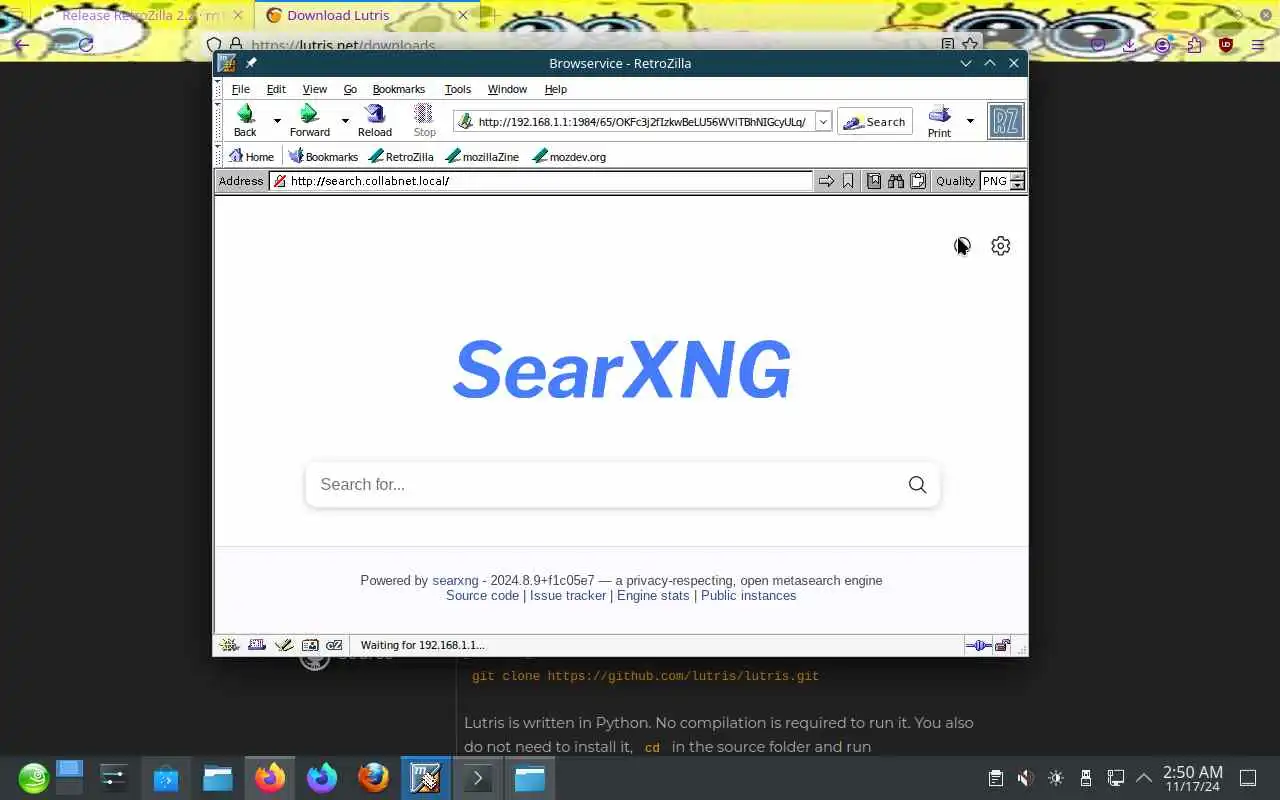This screenshot has height=800, width=1280.
Task: Click the download/save page icon in Address row
Action: 874,181
